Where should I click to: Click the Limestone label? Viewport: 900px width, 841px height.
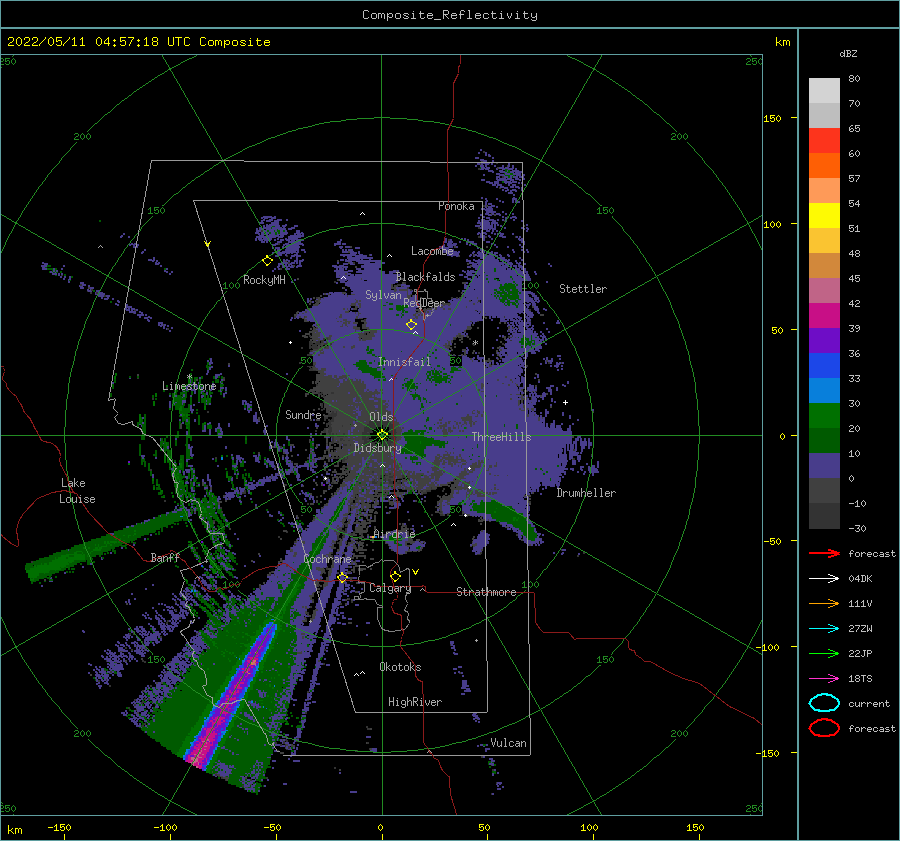(189, 386)
